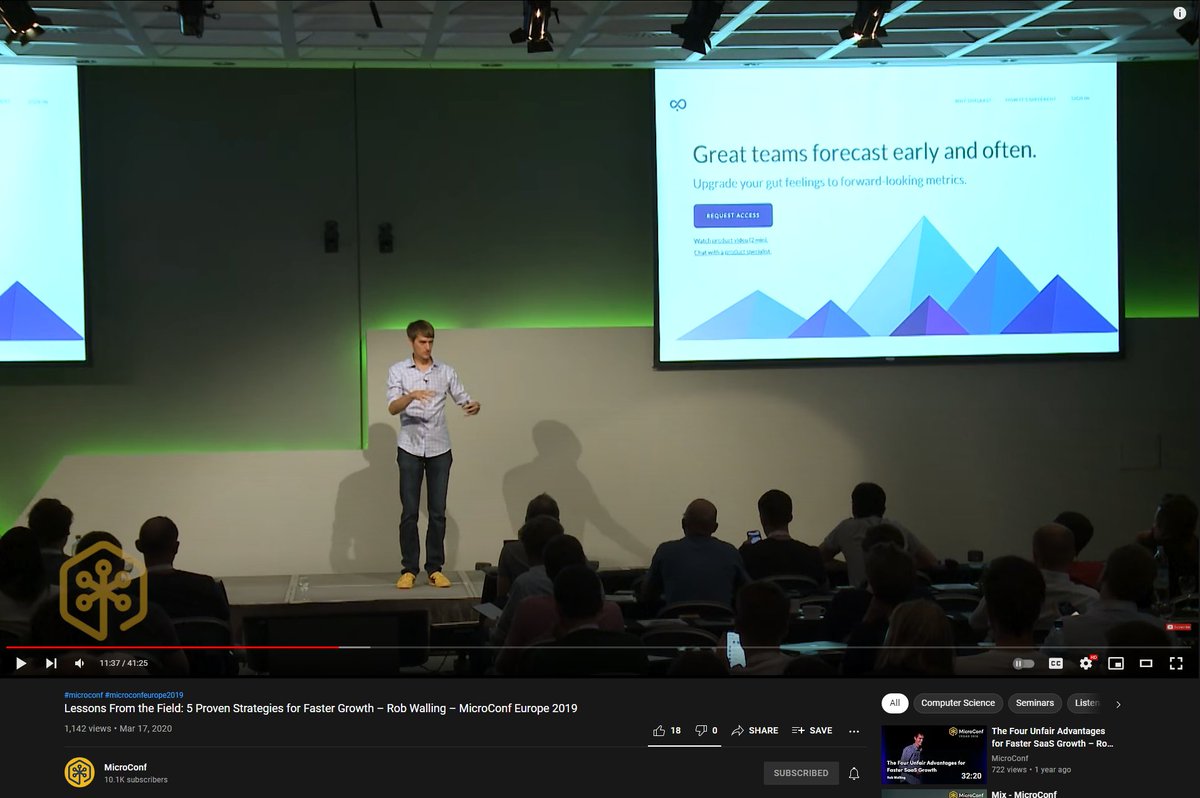The width and height of the screenshot is (1200, 798).
Task: Open video info card icon
Action: pos(1180,13)
